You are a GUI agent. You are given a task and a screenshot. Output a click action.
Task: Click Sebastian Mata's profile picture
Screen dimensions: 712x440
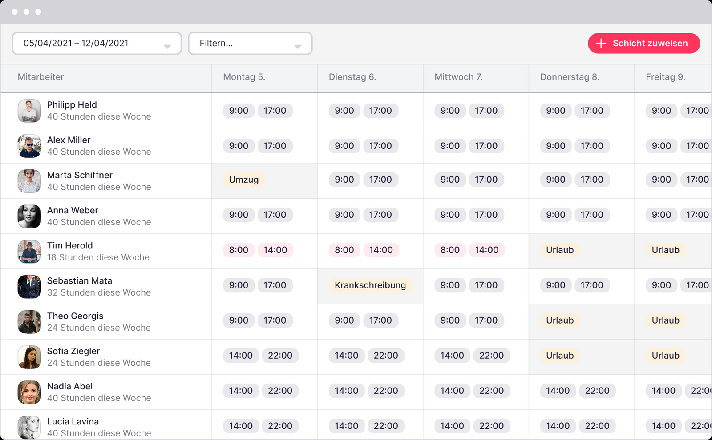29,286
